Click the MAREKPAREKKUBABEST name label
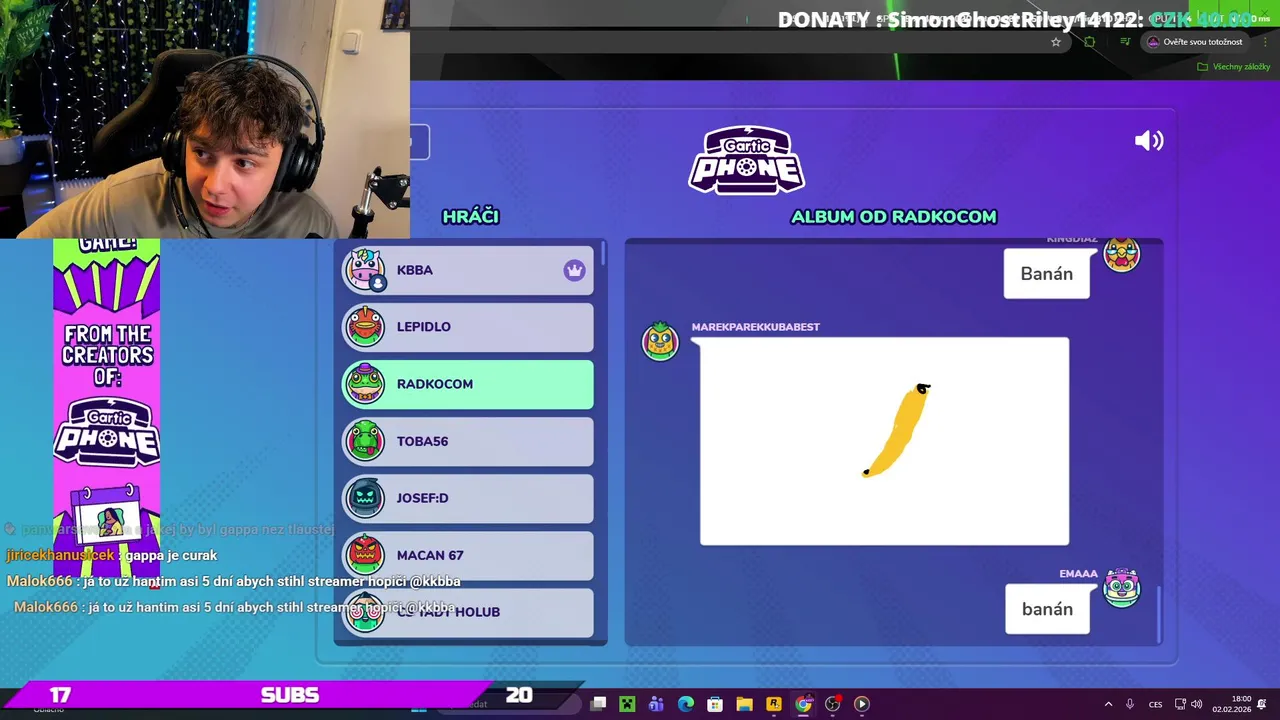The width and height of the screenshot is (1280, 720). (755, 327)
